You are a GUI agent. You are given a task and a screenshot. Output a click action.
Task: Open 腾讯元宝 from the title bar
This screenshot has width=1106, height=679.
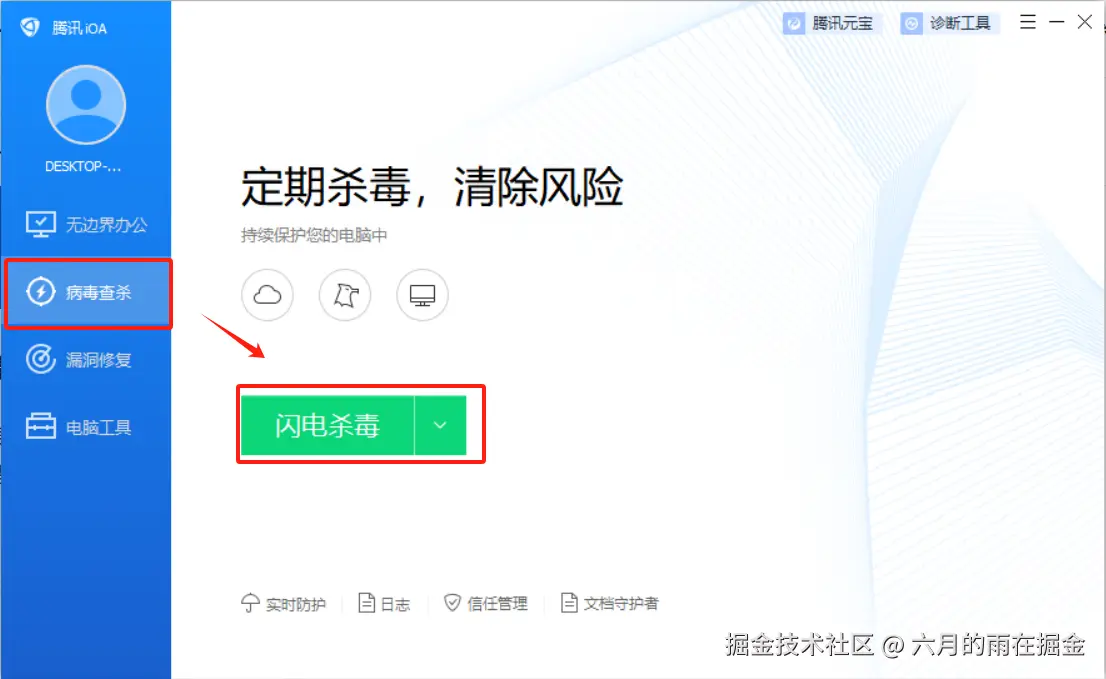click(828, 23)
